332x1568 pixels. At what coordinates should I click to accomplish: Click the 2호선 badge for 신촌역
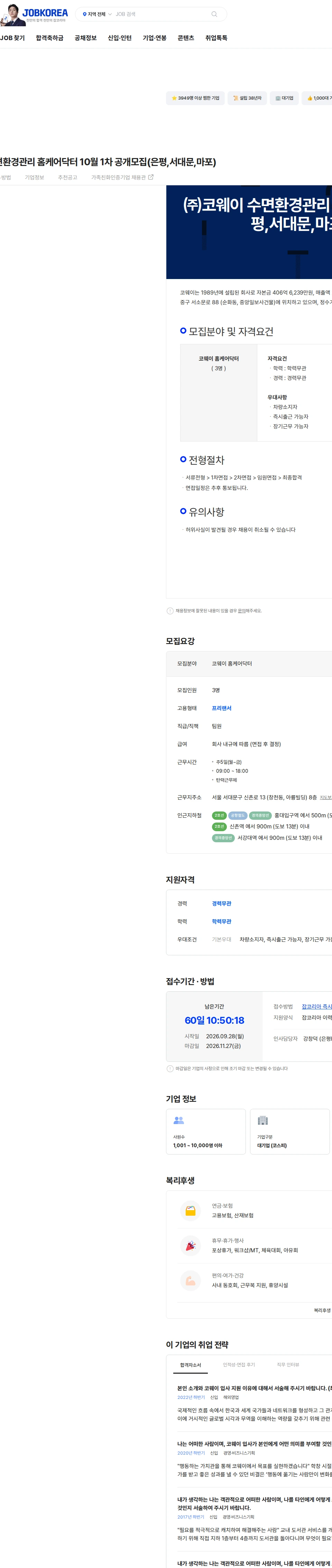coord(219,827)
